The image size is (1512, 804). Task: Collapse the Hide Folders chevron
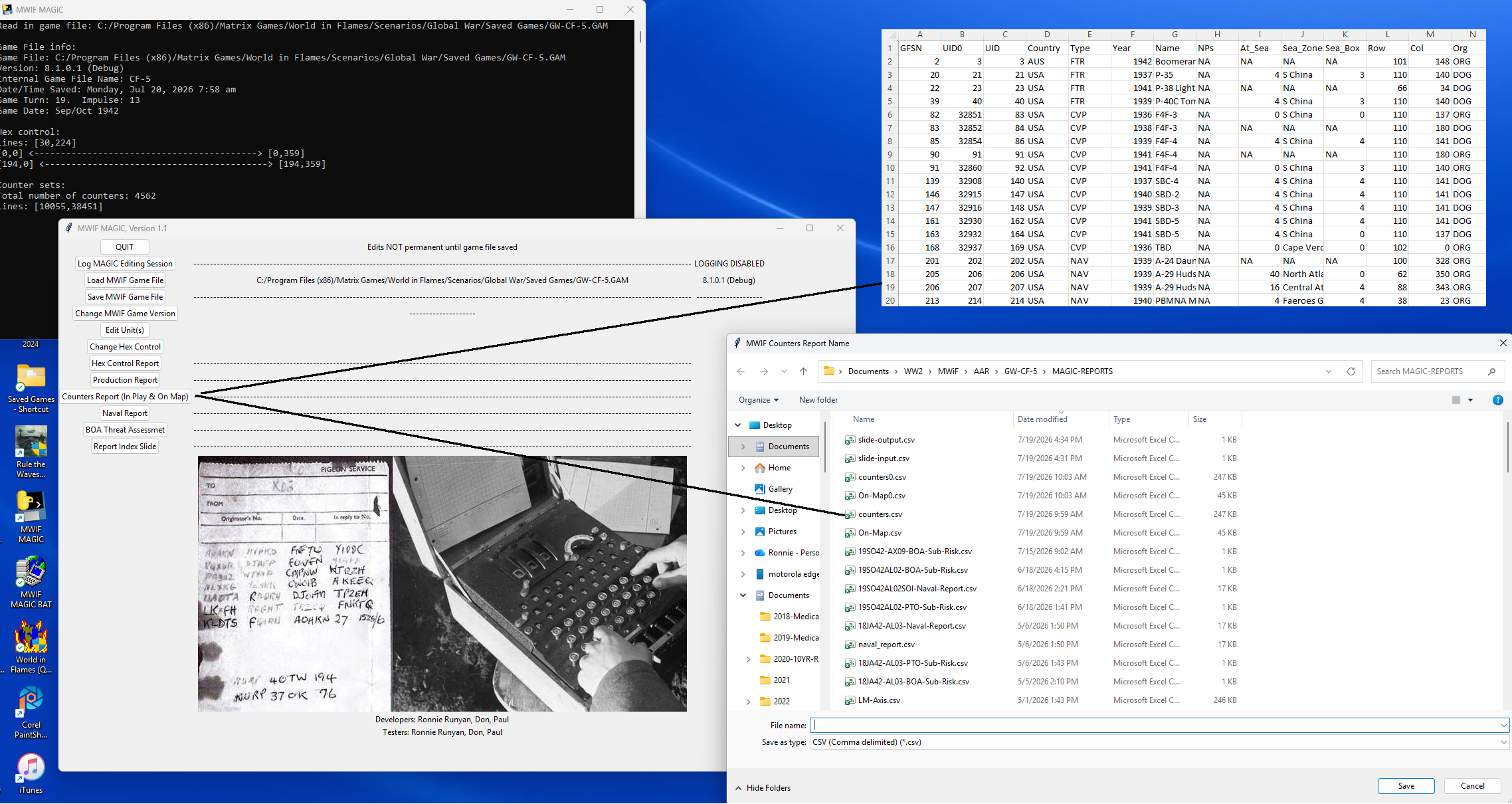(738, 788)
